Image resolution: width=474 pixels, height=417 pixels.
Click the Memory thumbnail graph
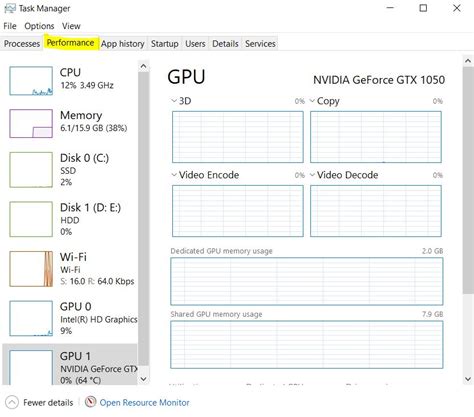point(31,123)
